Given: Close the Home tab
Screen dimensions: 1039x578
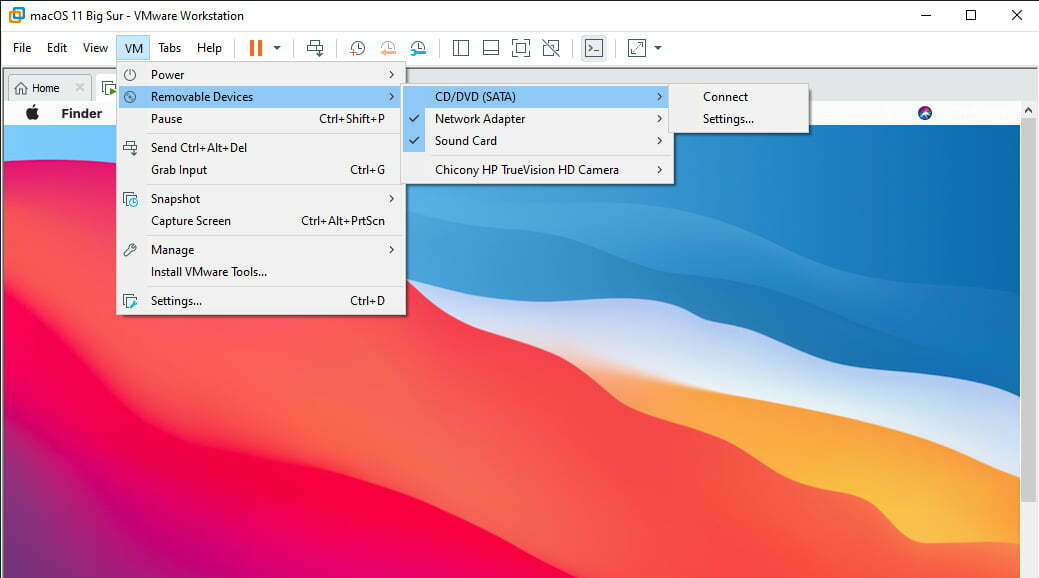Looking at the screenshot, I should (80, 87).
